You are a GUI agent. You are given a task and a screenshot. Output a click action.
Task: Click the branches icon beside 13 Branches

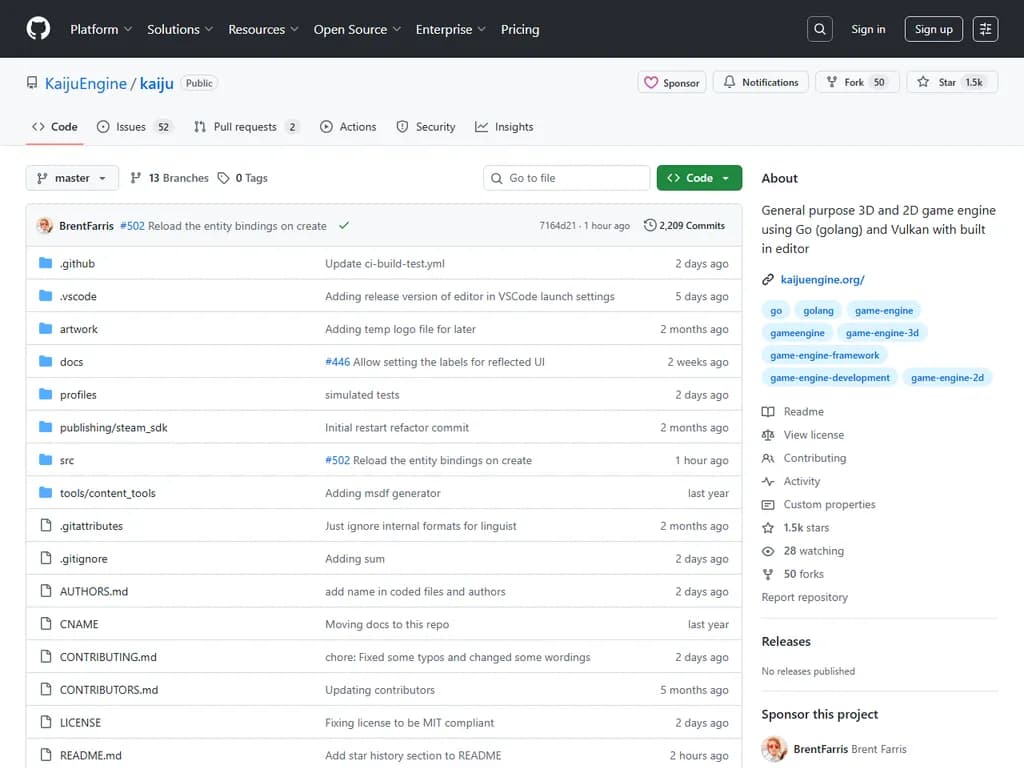(136, 178)
